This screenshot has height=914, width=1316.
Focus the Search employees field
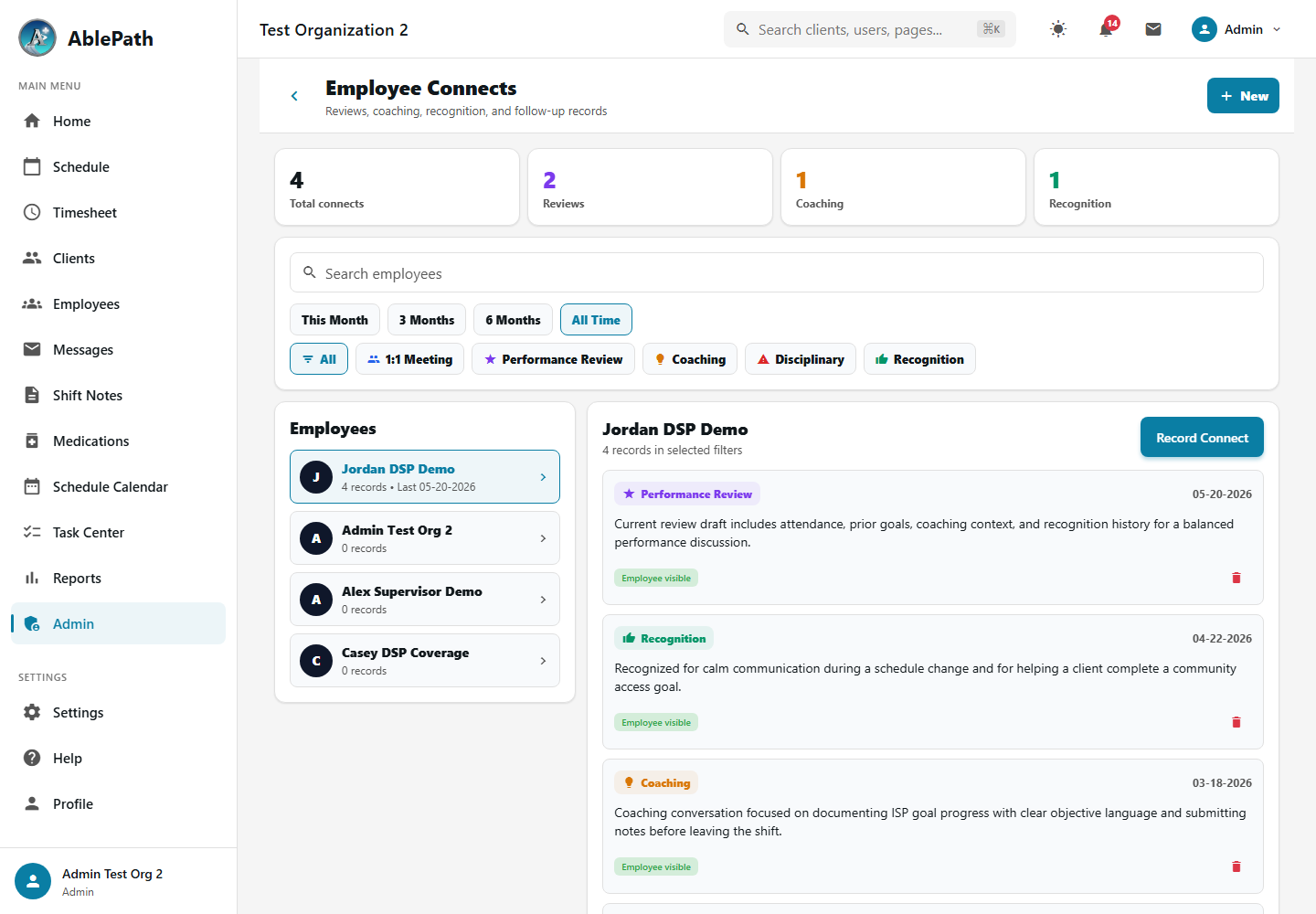coord(777,273)
